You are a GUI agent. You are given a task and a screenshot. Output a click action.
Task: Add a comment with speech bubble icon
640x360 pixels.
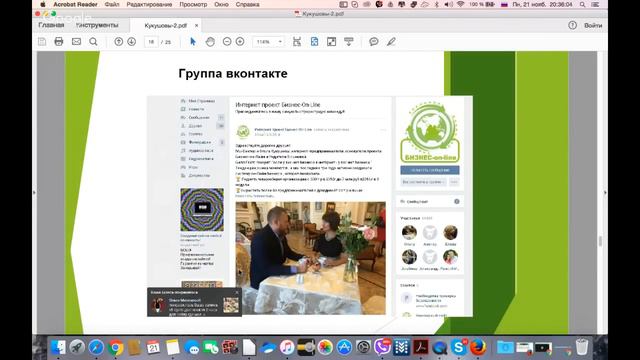click(x=373, y=42)
